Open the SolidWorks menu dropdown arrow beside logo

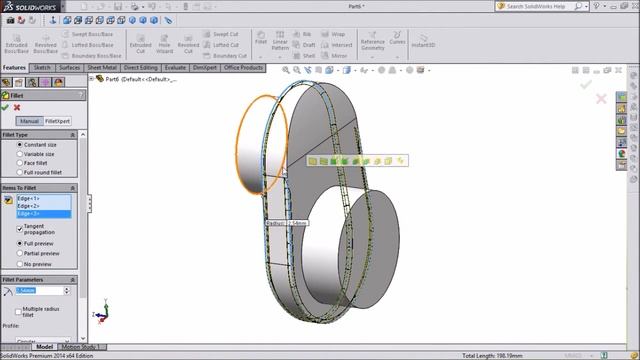(63, 7)
